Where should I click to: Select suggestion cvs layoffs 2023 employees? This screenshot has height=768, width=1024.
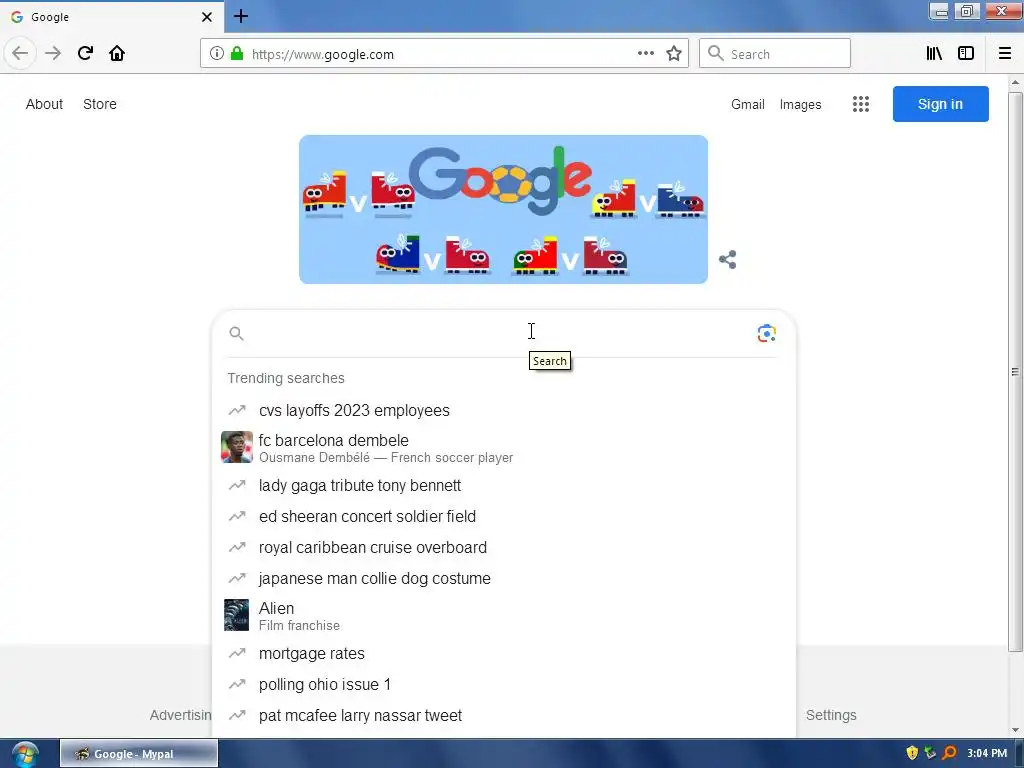[504, 410]
